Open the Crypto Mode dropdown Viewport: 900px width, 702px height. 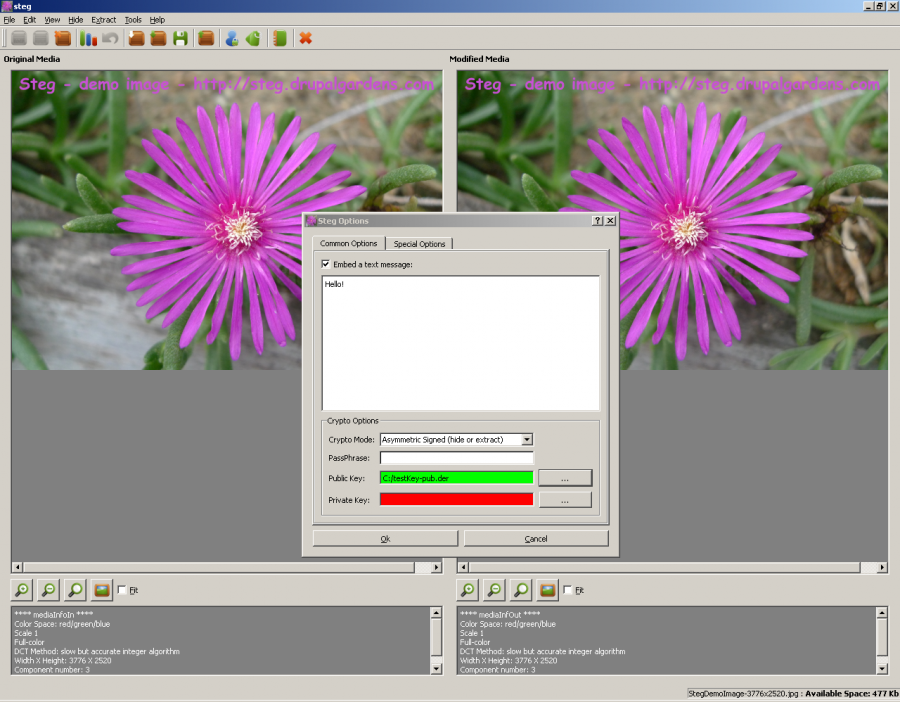(527, 439)
